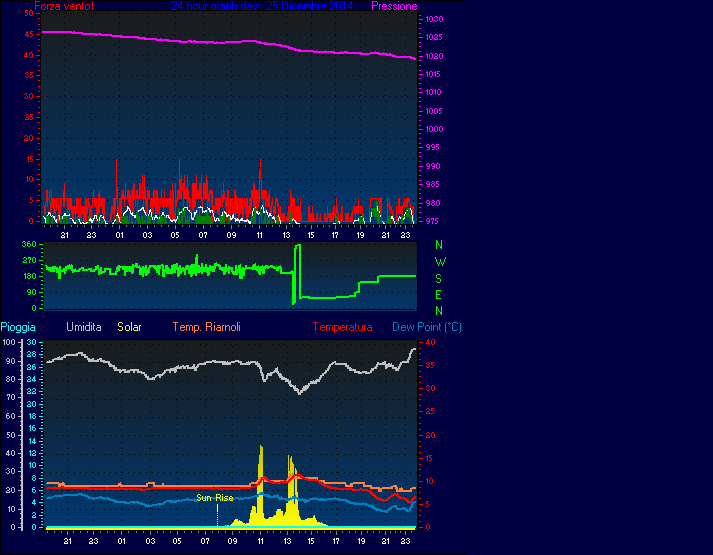The image size is (713, 555).
Task: Click the red 'Temperatura' legend label
Action: [342, 327]
